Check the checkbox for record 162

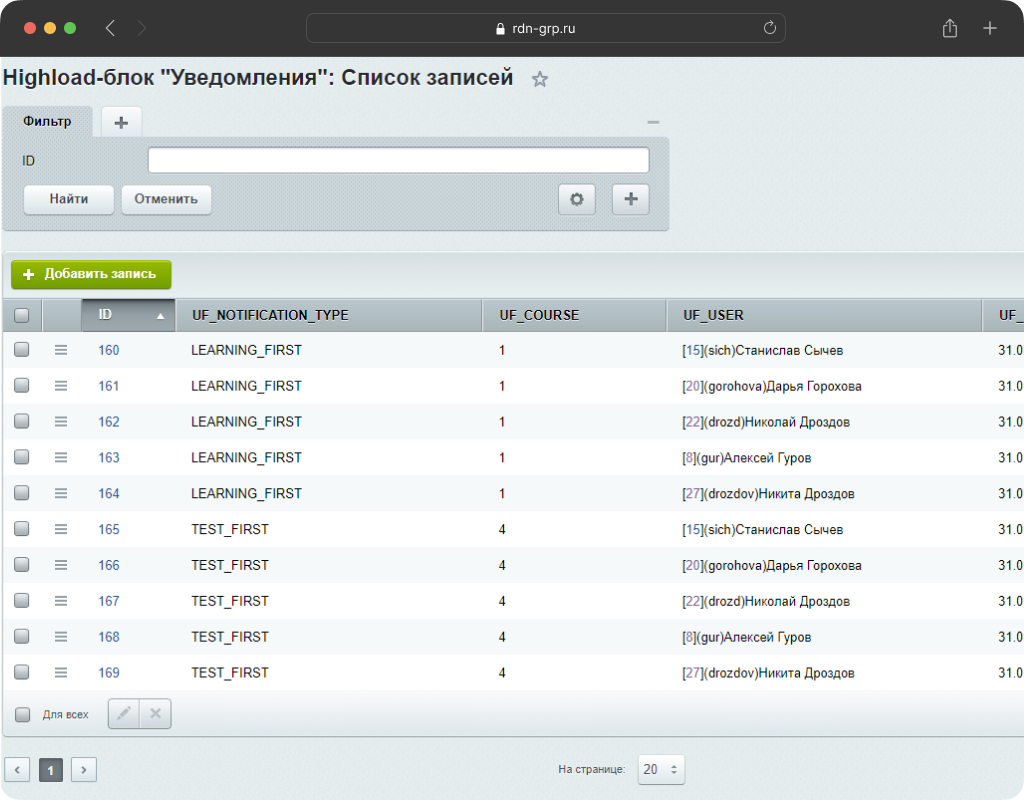pos(22,421)
